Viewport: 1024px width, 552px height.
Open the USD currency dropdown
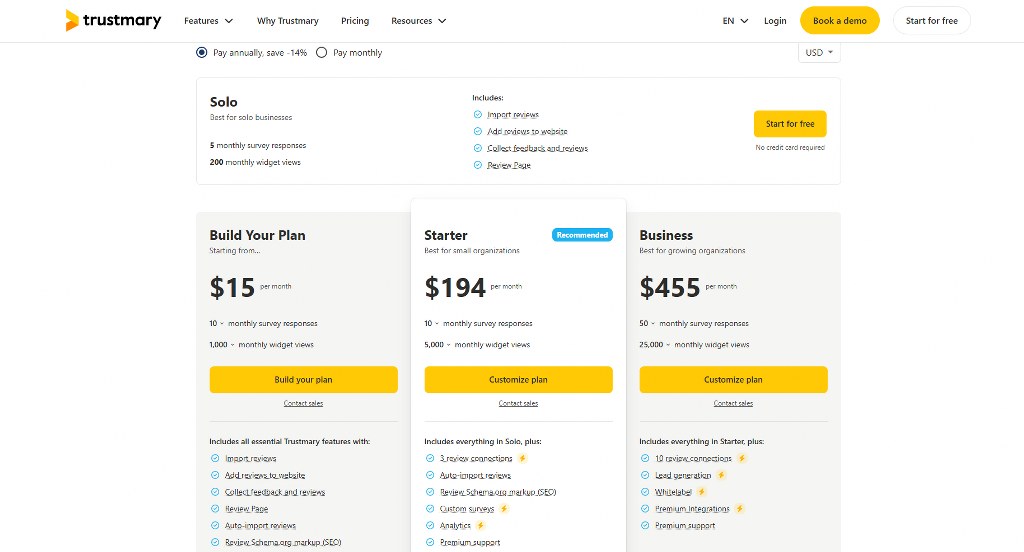click(819, 52)
